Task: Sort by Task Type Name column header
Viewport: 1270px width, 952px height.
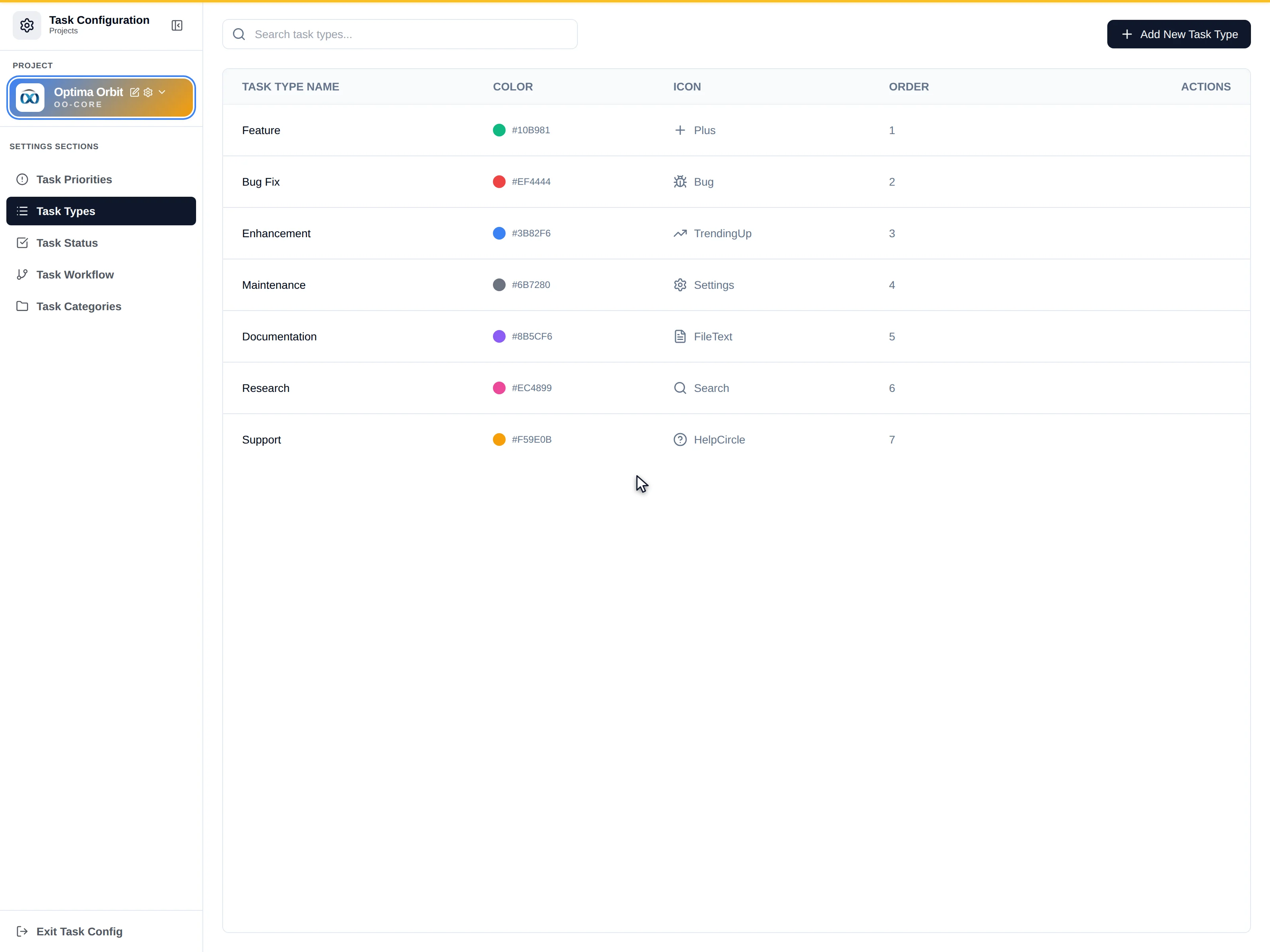Action: tap(291, 86)
